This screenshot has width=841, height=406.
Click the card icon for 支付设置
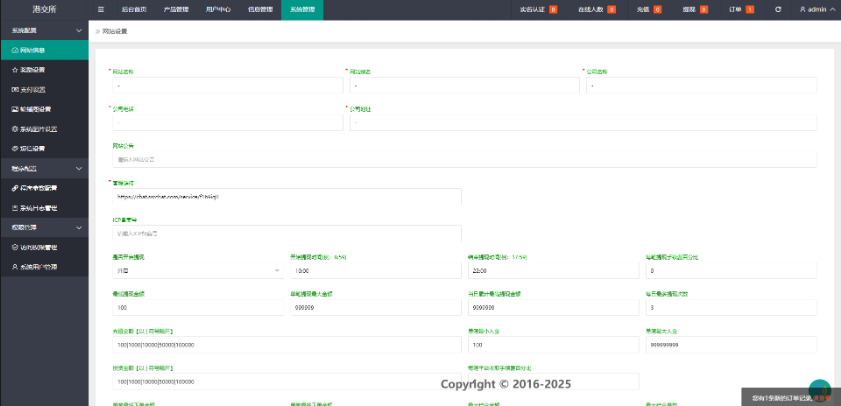(x=15, y=90)
